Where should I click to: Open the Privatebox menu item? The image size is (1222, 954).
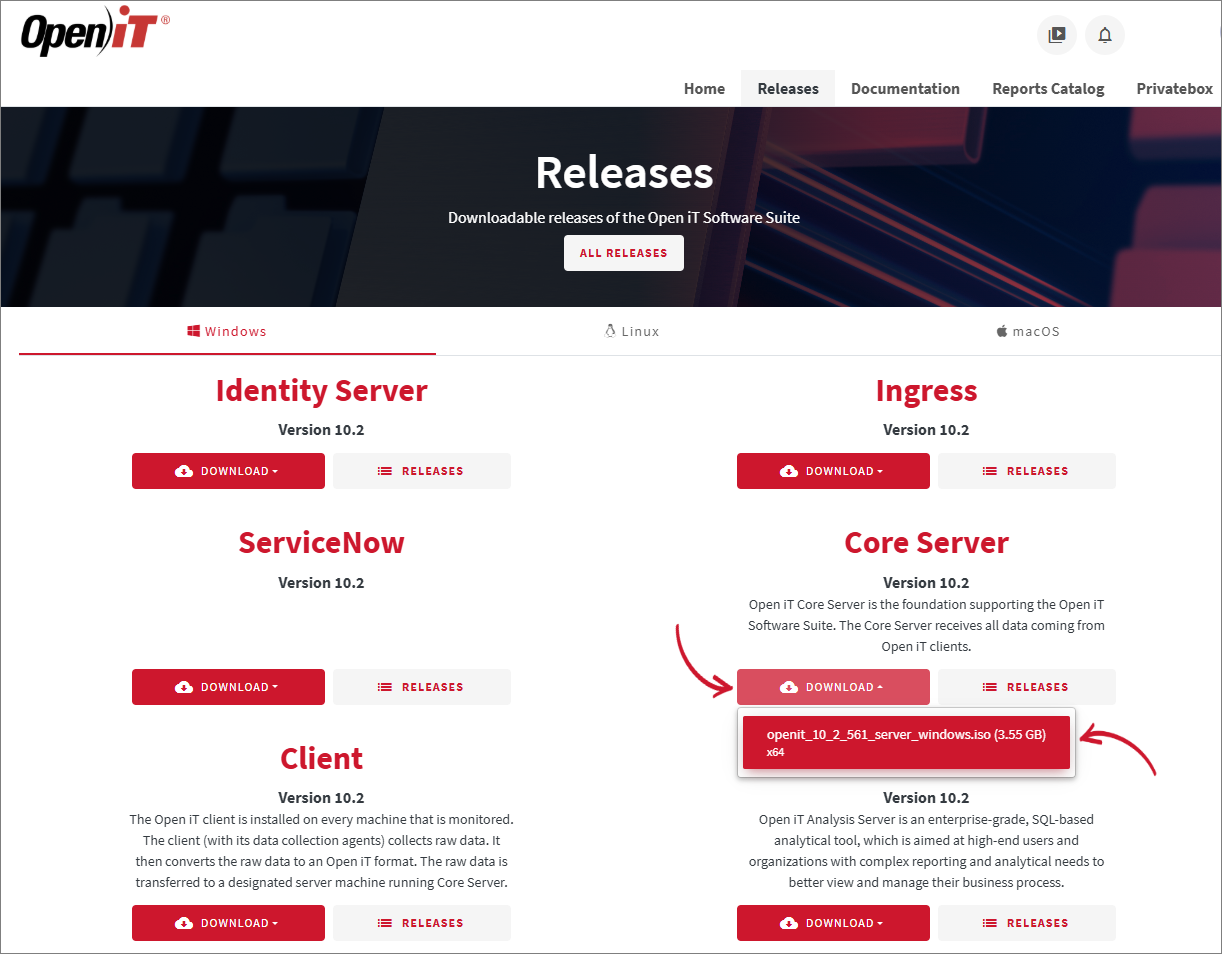(x=1174, y=89)
